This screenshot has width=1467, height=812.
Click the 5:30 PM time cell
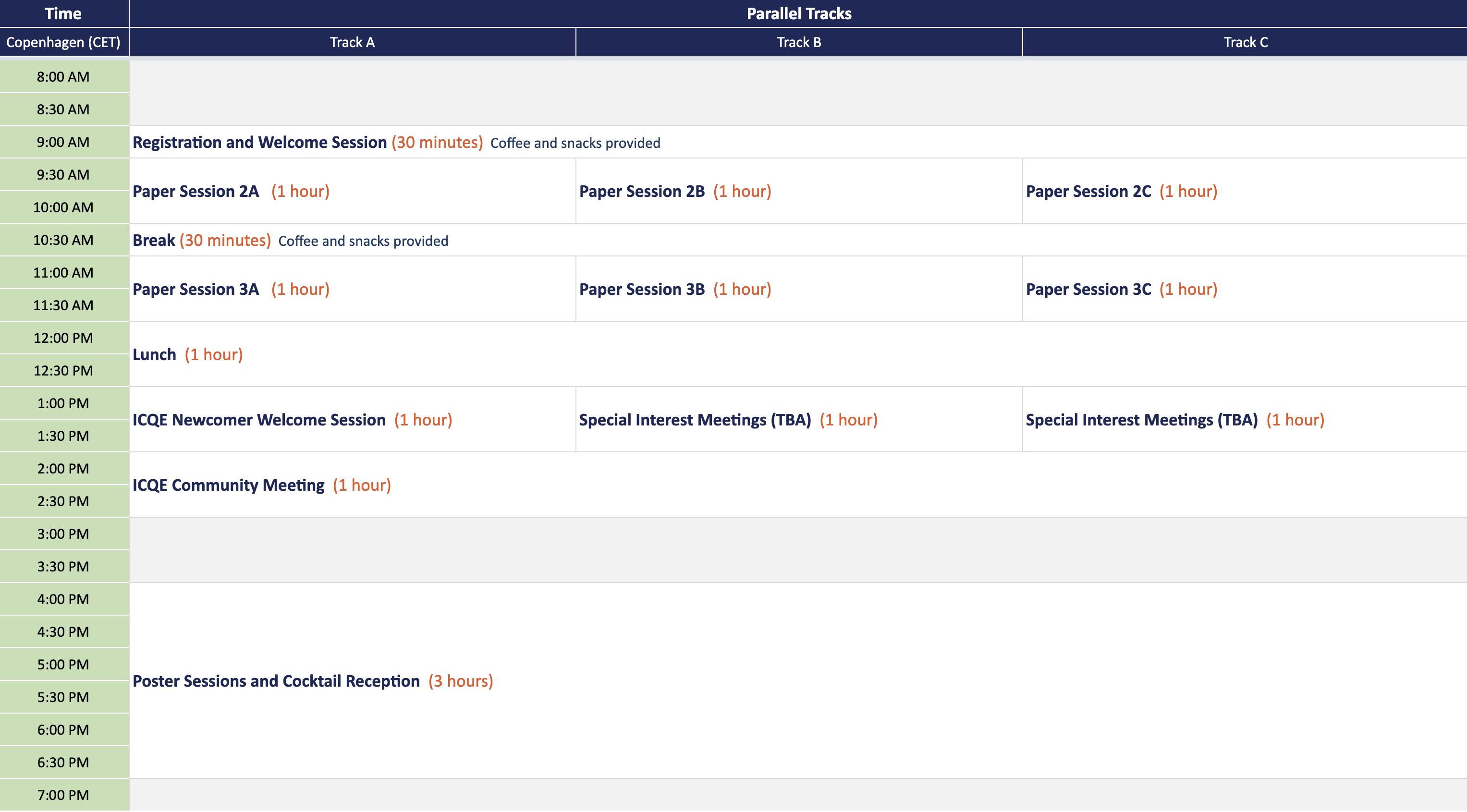[x=64, y=697]
